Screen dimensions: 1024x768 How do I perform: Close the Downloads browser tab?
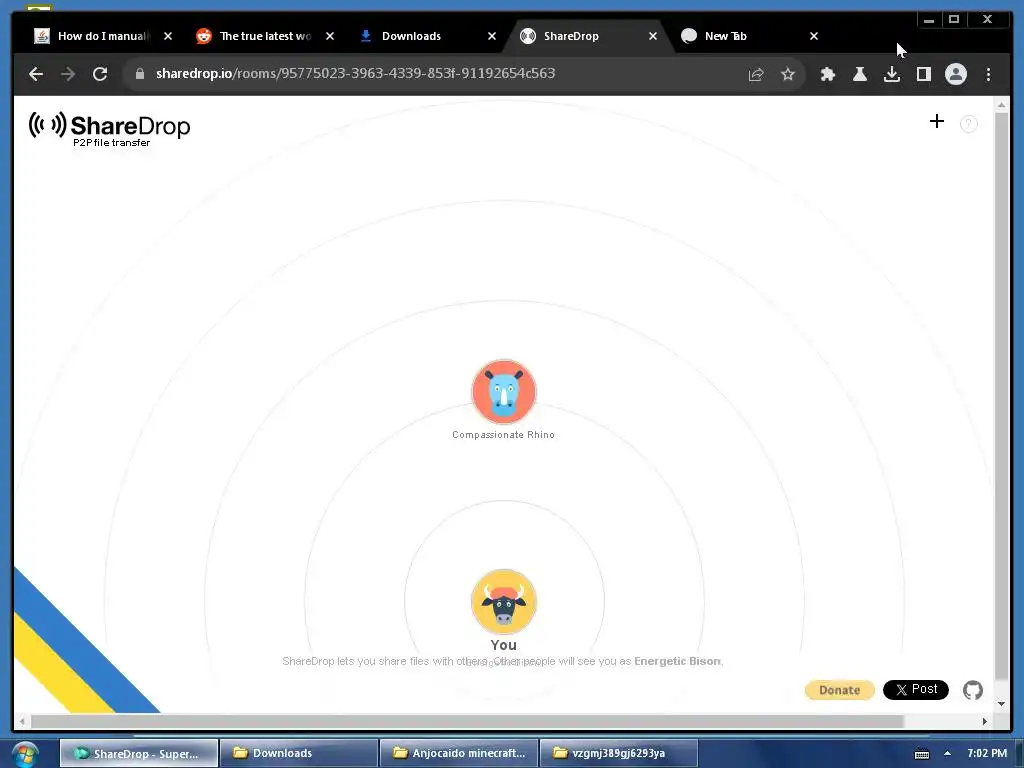pos(492,36)
